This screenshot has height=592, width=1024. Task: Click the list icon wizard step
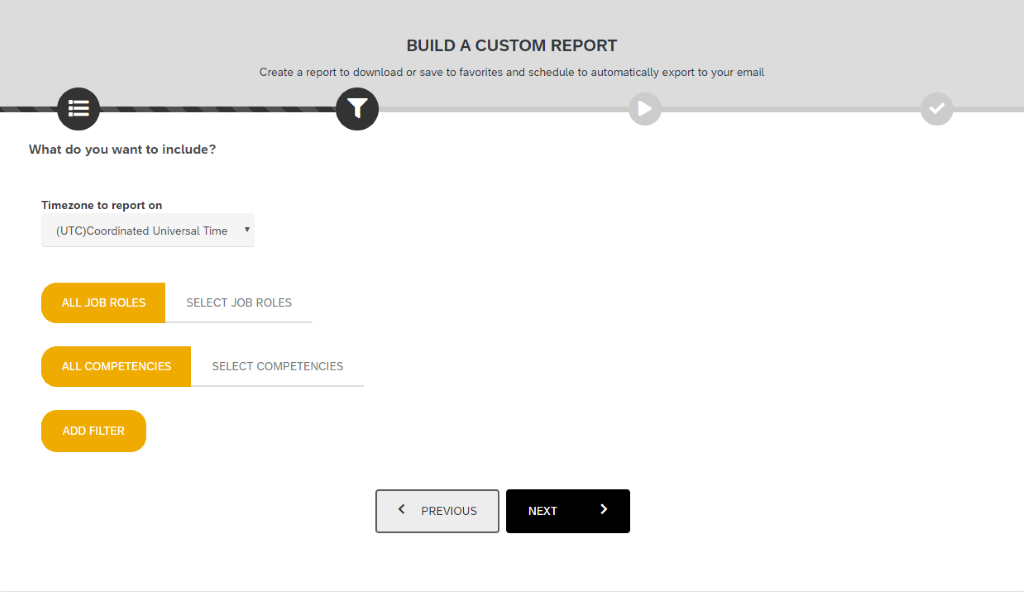pos(78,108)
